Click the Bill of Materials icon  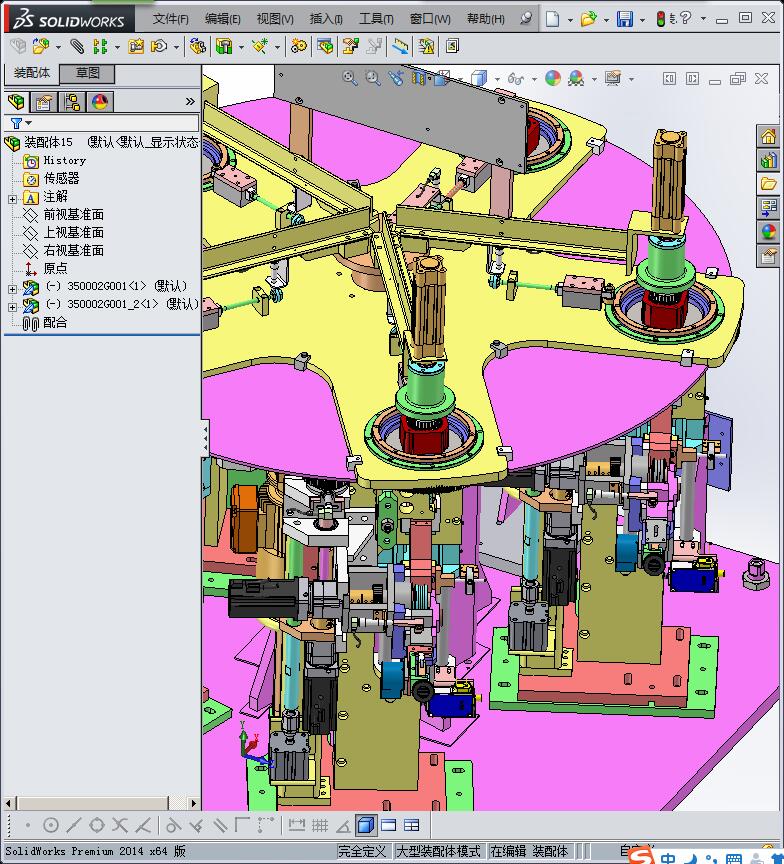coord(325,46)
